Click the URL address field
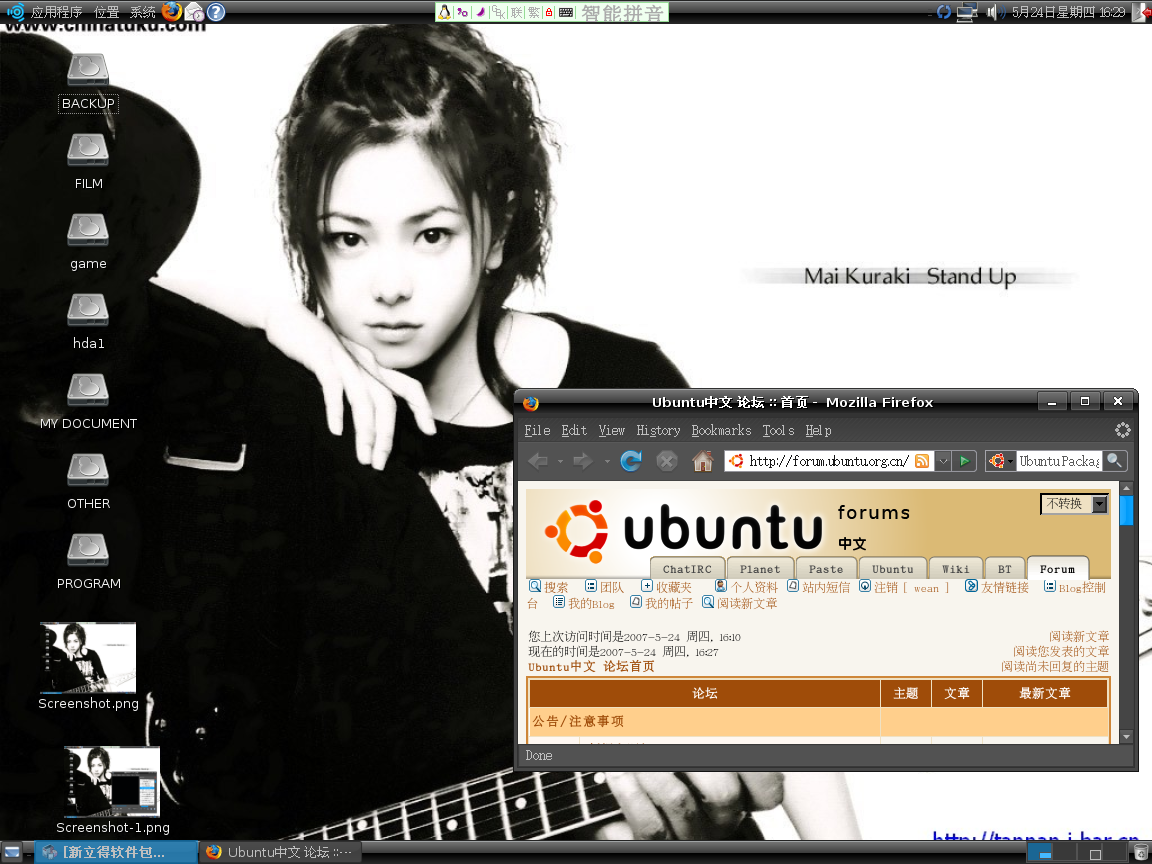1152x864 pixels. click(829, 461)
